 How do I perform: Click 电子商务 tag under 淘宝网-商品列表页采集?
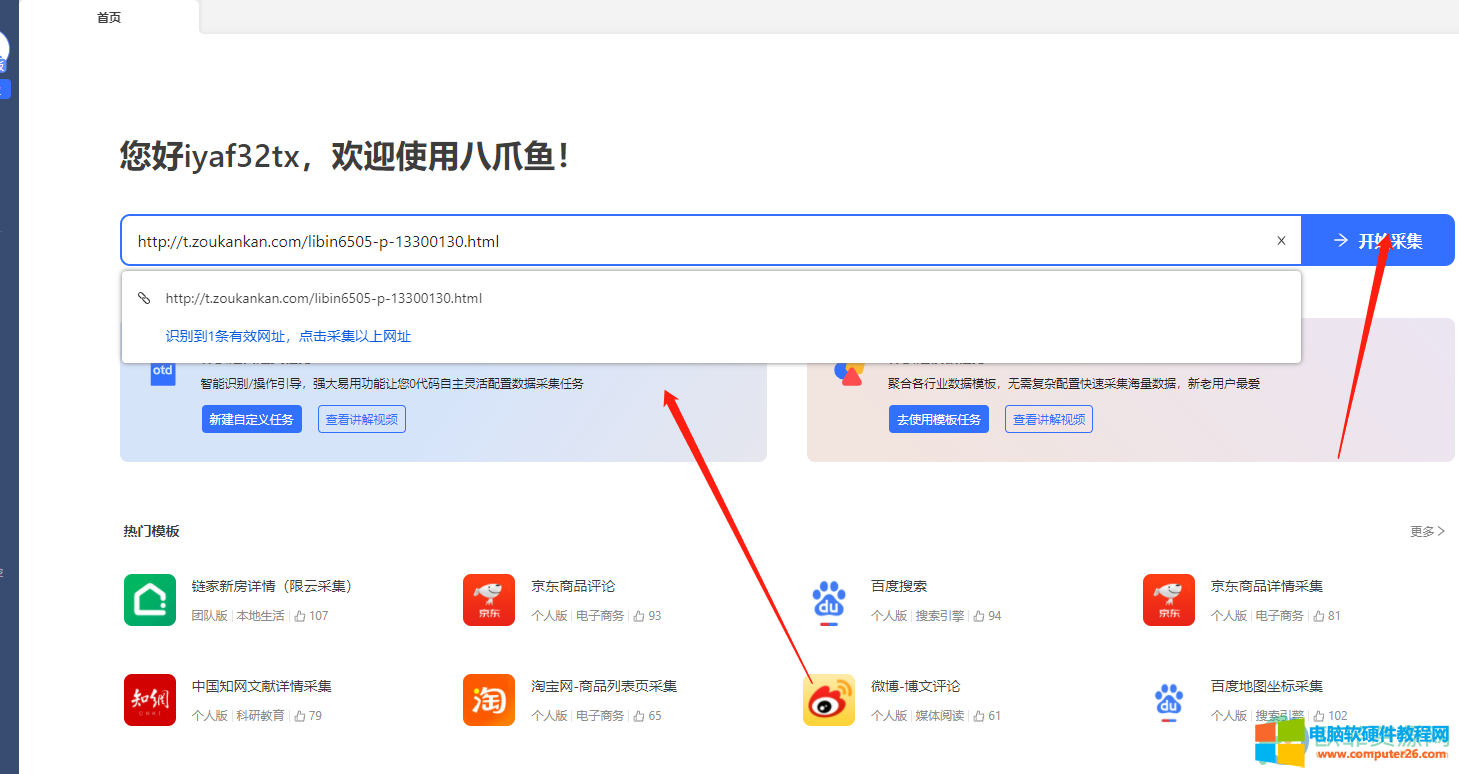600,716
